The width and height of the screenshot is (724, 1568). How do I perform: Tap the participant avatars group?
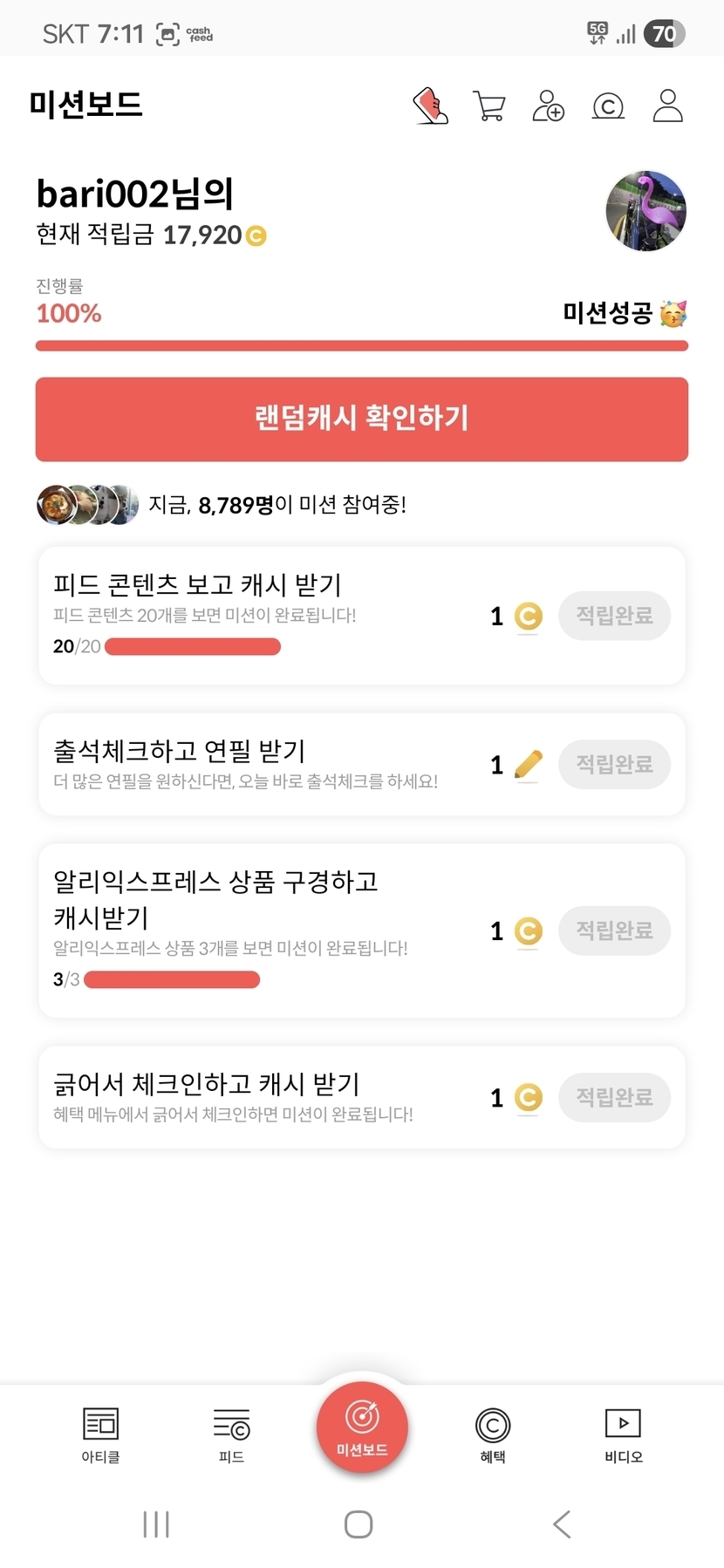click(87, 504)
